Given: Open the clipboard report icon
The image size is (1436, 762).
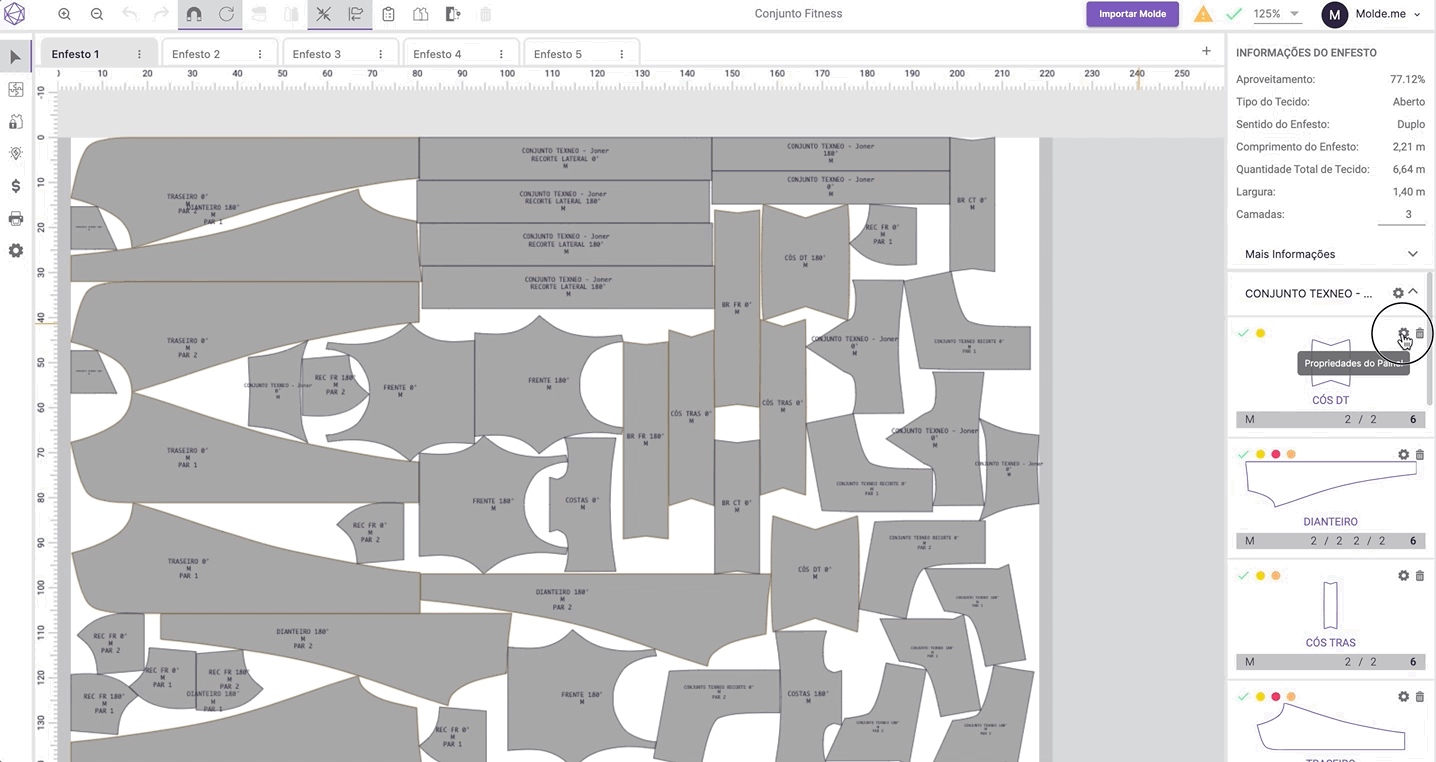Looking at the screenshot, I should [x=388, y=14].
